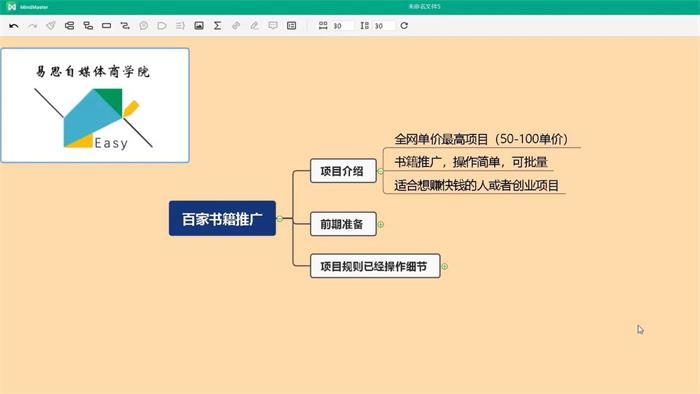Image resolution: width=700 pixels, height=394 pixels.
Task: Open the tag panel icon
Action: pyautogui.click(x=292, y=26)
